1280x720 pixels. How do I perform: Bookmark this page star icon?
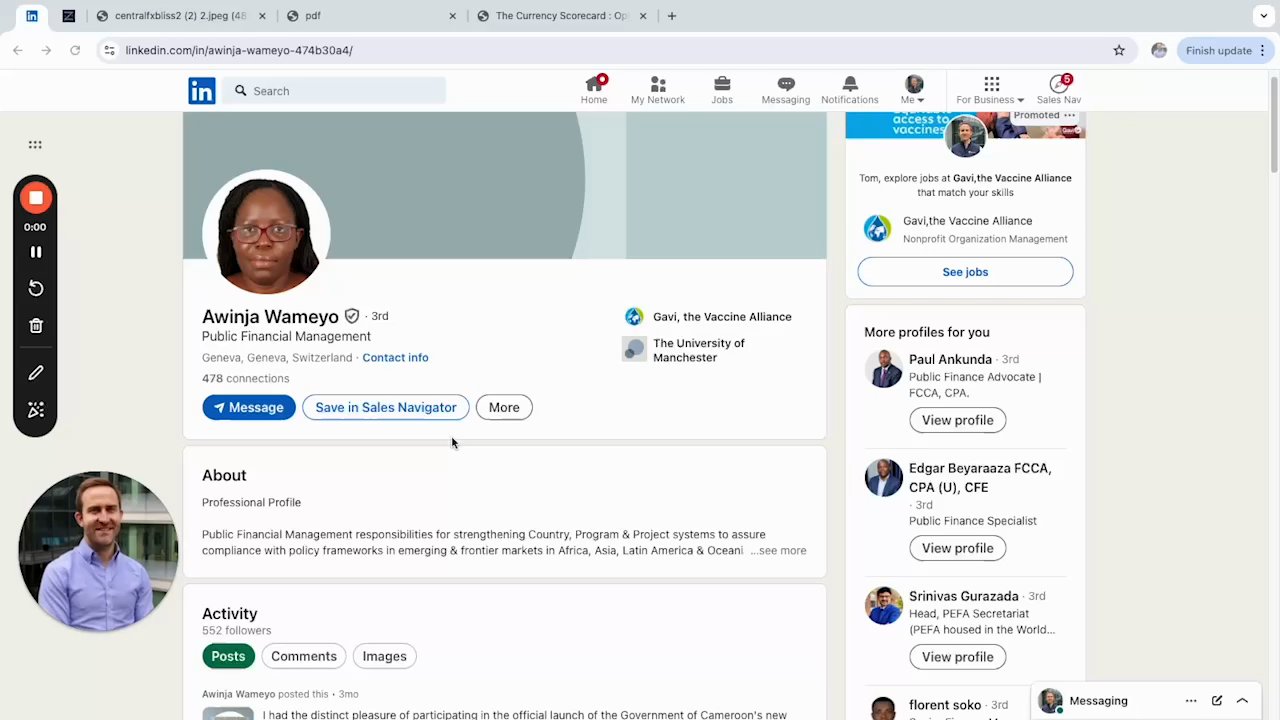1119,50
